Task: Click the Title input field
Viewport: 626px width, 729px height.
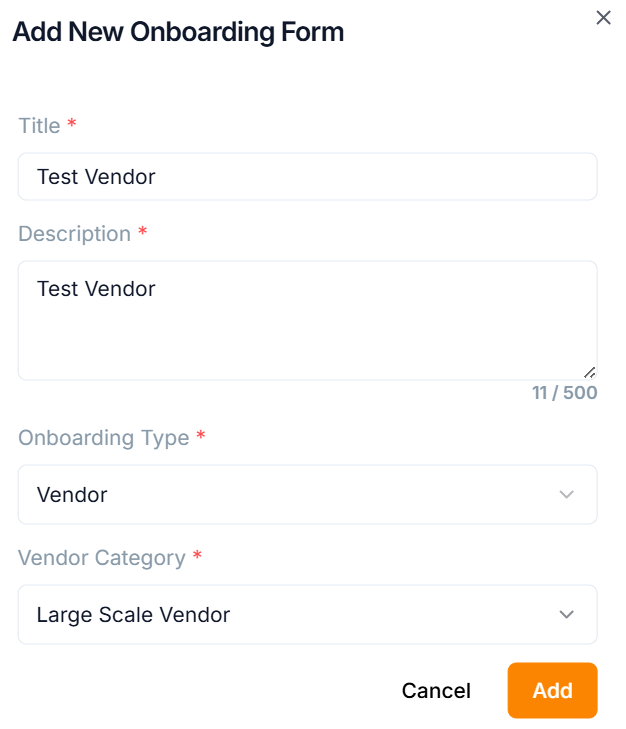Action: point(307,177)
